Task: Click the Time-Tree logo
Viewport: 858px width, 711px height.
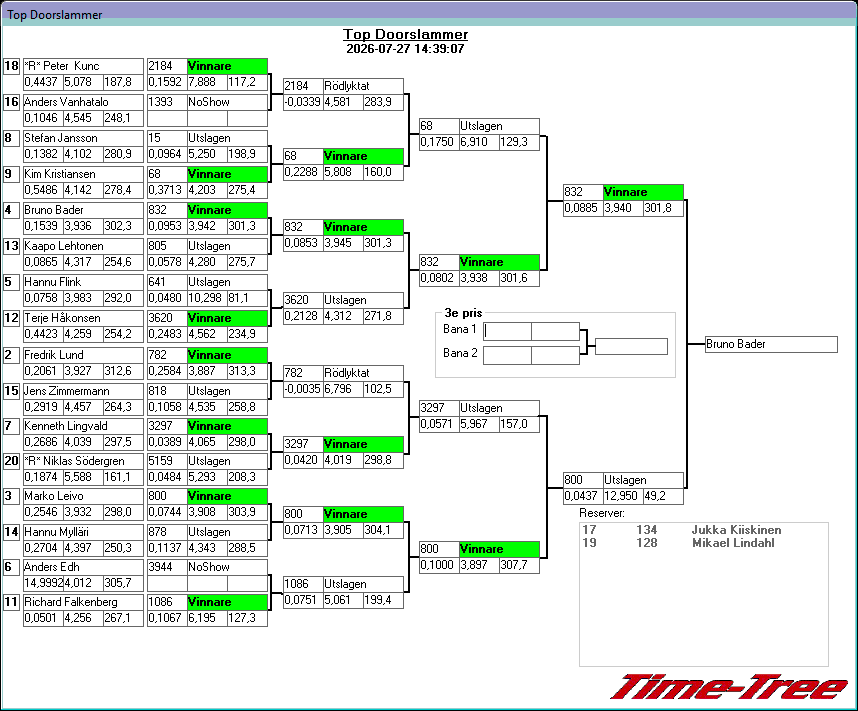Action: 729,687
